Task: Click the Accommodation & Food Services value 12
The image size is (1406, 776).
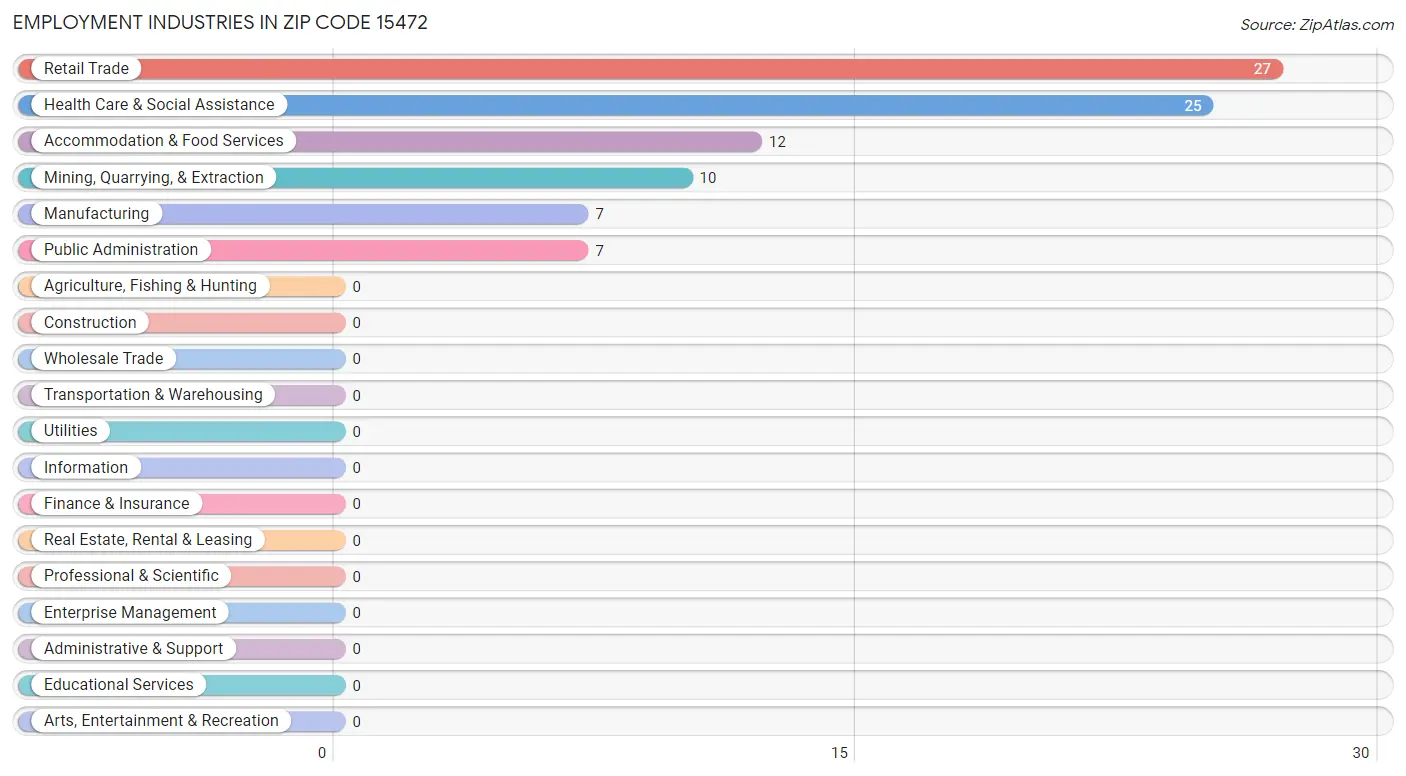Action: (777, 142)
